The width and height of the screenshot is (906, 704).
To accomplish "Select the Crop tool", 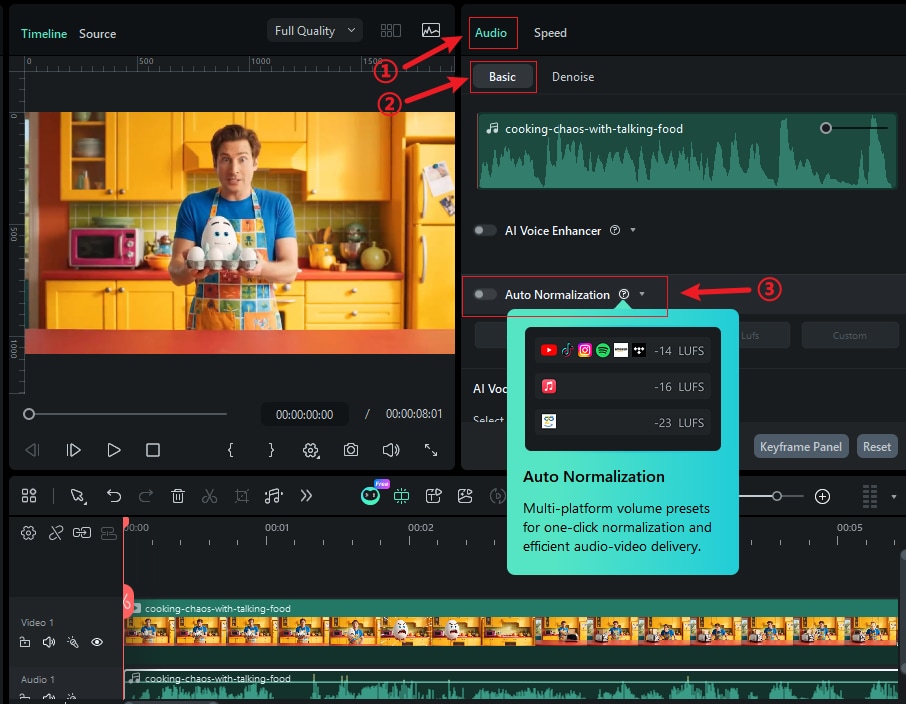I will [x=242, y=496].
